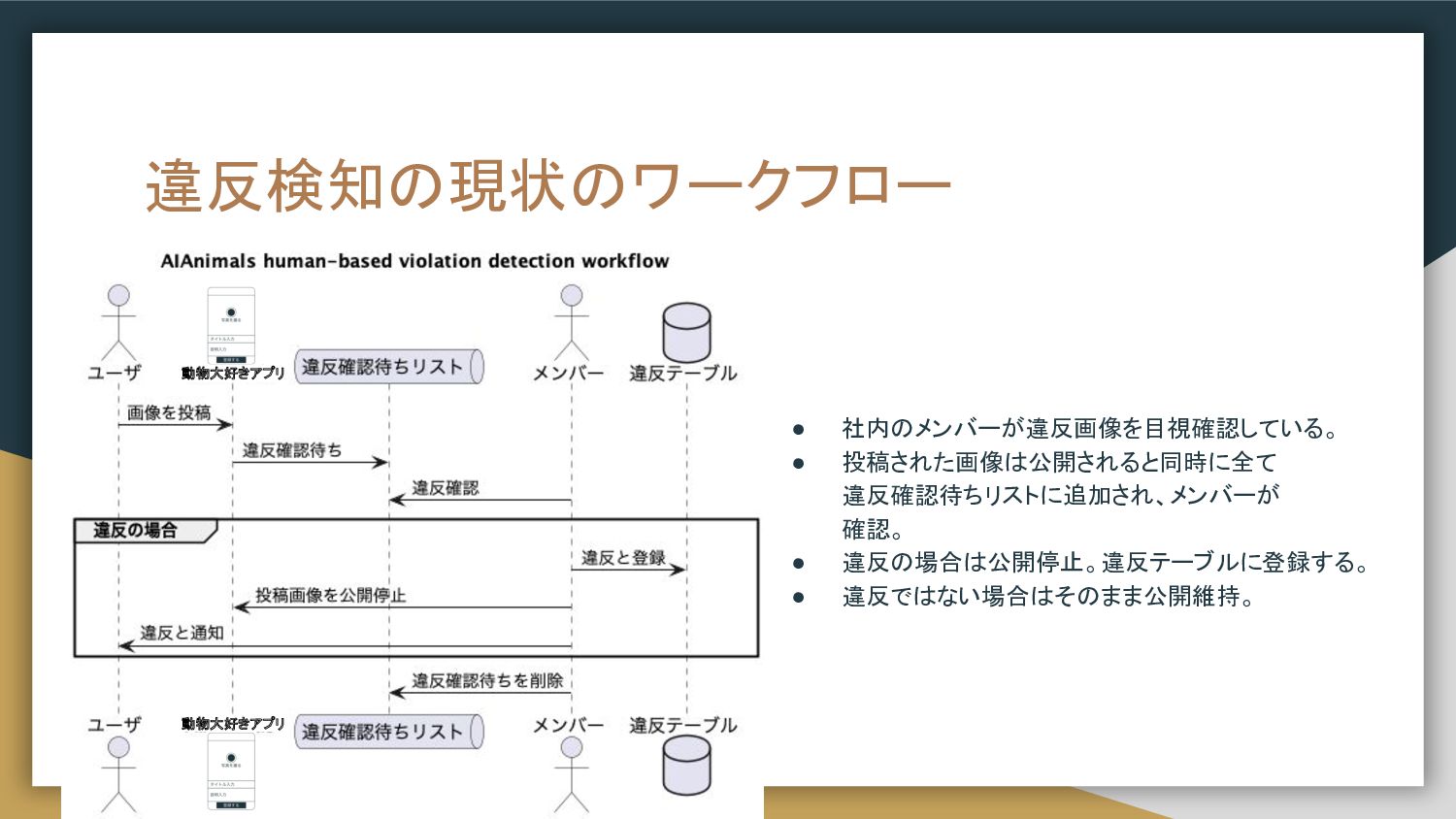1456x819 pixels.
Task: Click the slide title 違反検知の現状のワークフロー
Action: tap(547, 186)
